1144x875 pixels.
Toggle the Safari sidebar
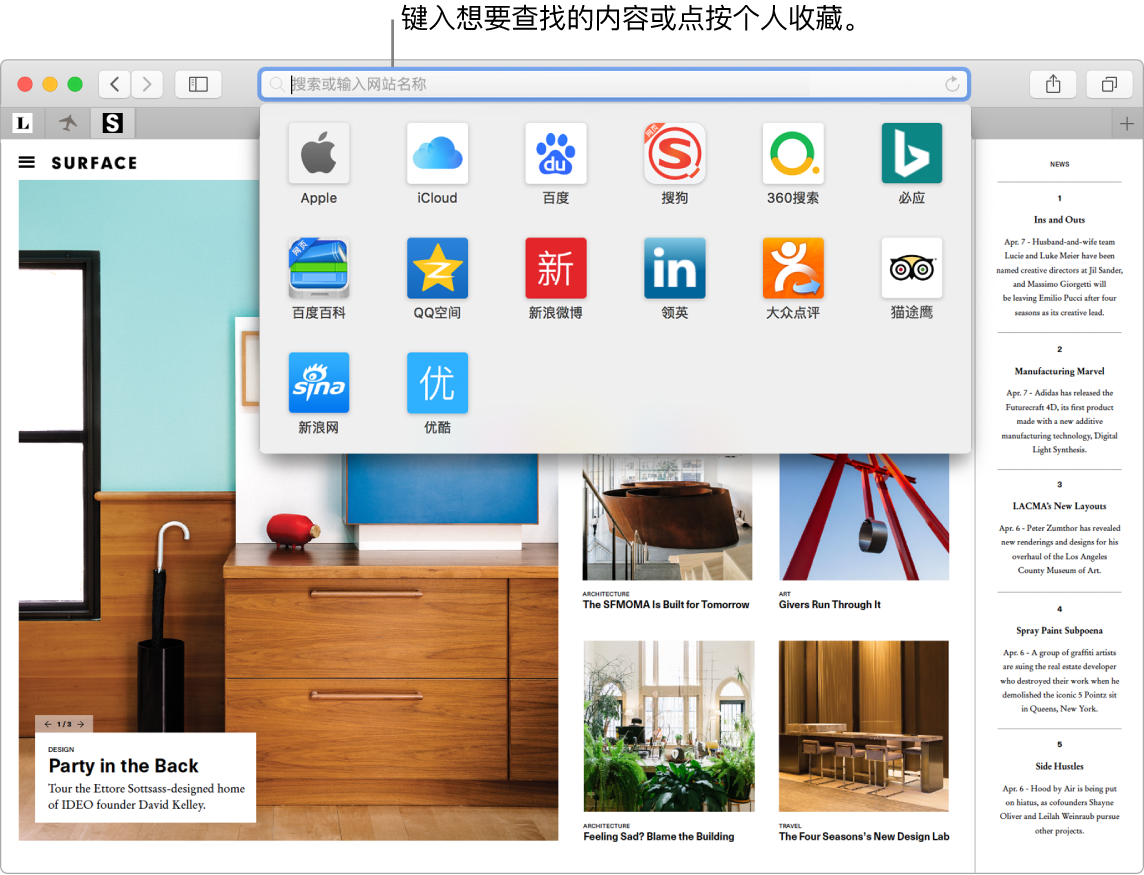[198, 84]
